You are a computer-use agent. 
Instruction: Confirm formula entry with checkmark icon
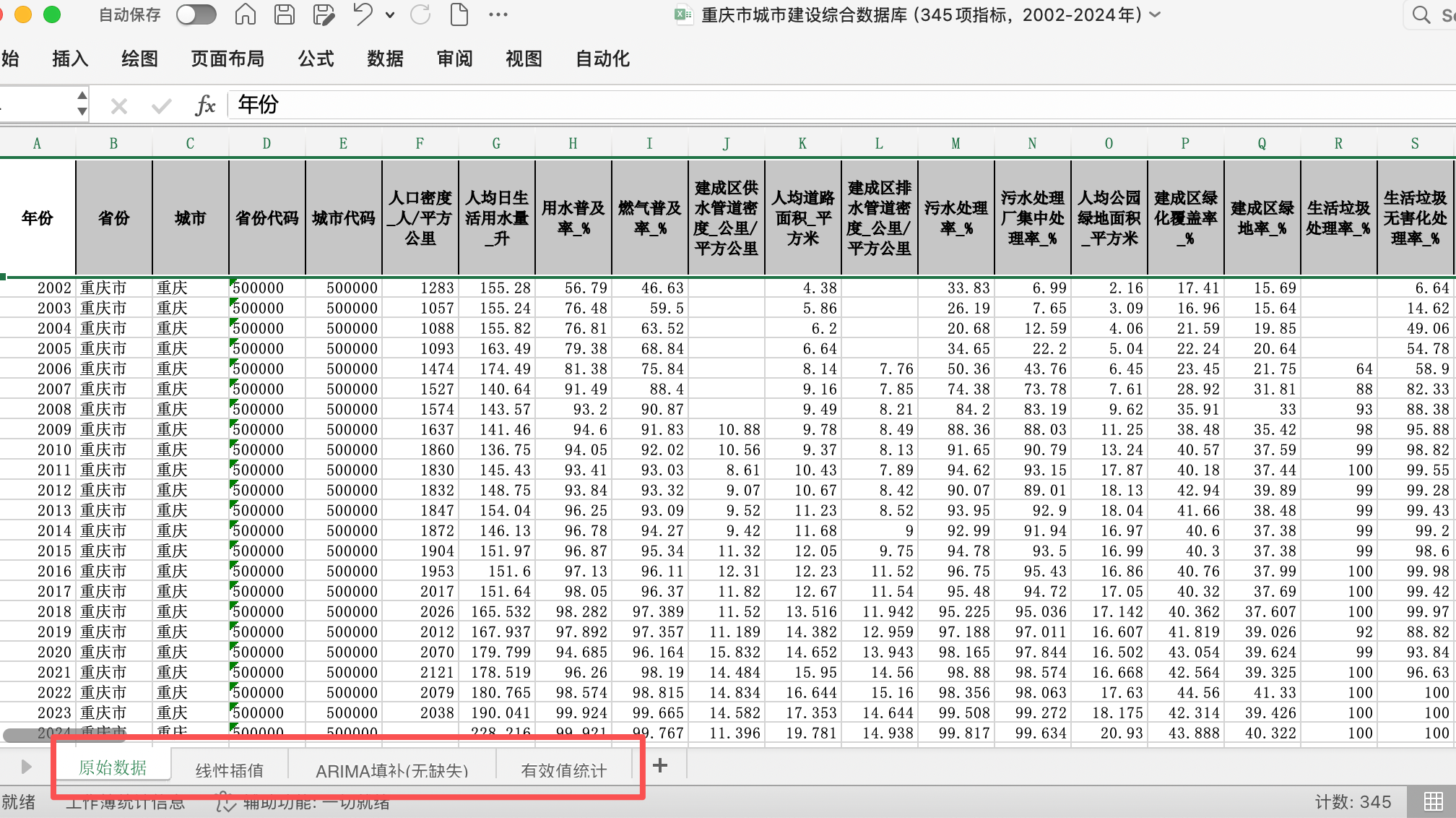coord(161,106)
